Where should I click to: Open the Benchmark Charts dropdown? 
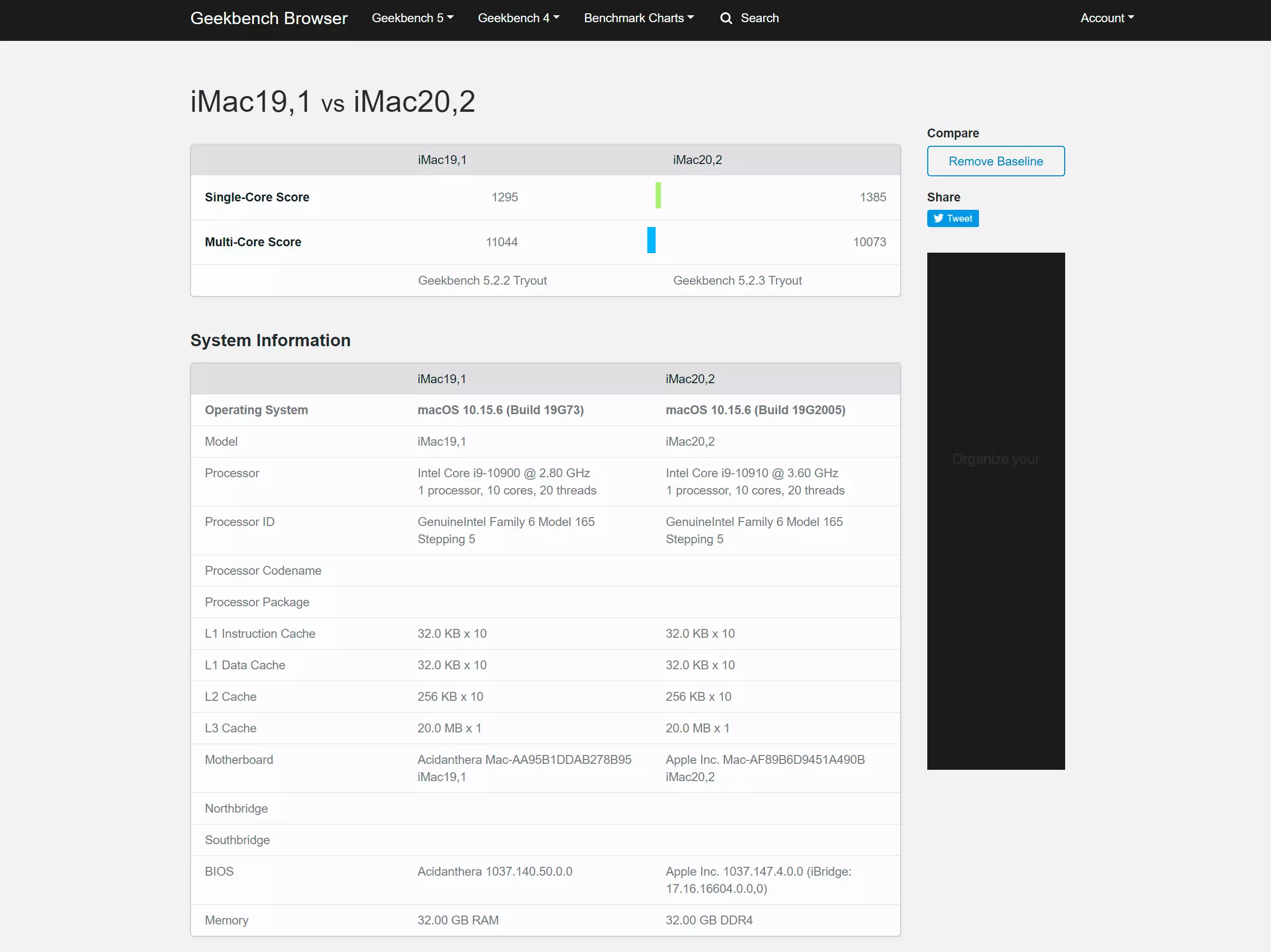point(639,18)
